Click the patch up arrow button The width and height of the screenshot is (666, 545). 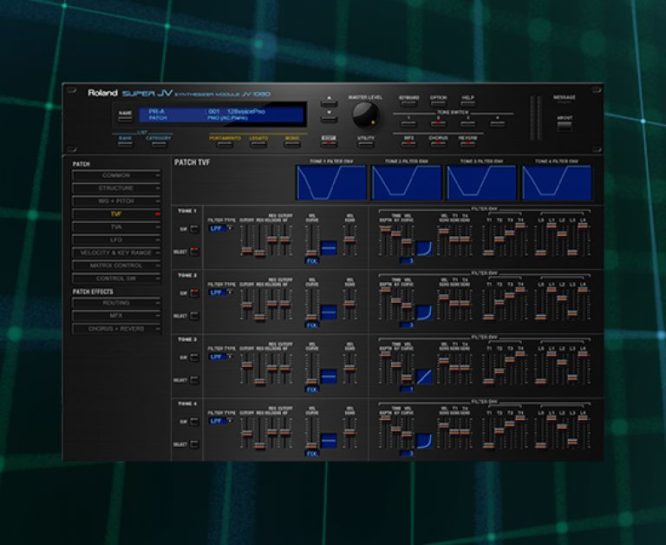[328, 101]
